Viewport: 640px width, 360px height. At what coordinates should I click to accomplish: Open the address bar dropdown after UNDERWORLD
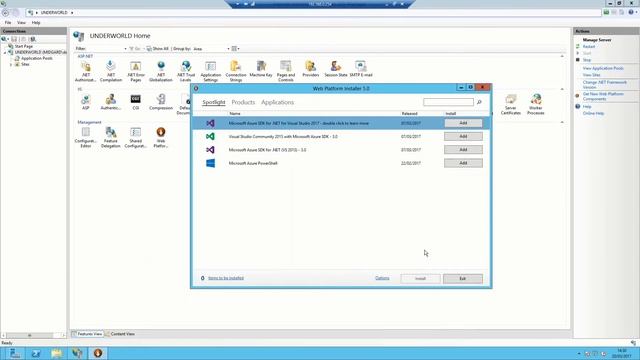[72, 13]
